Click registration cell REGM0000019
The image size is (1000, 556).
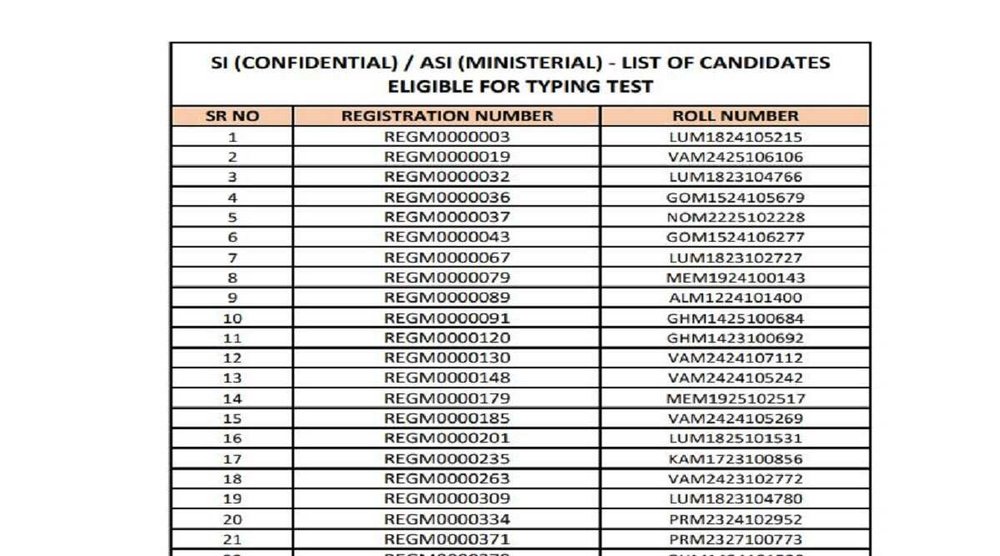447,157
